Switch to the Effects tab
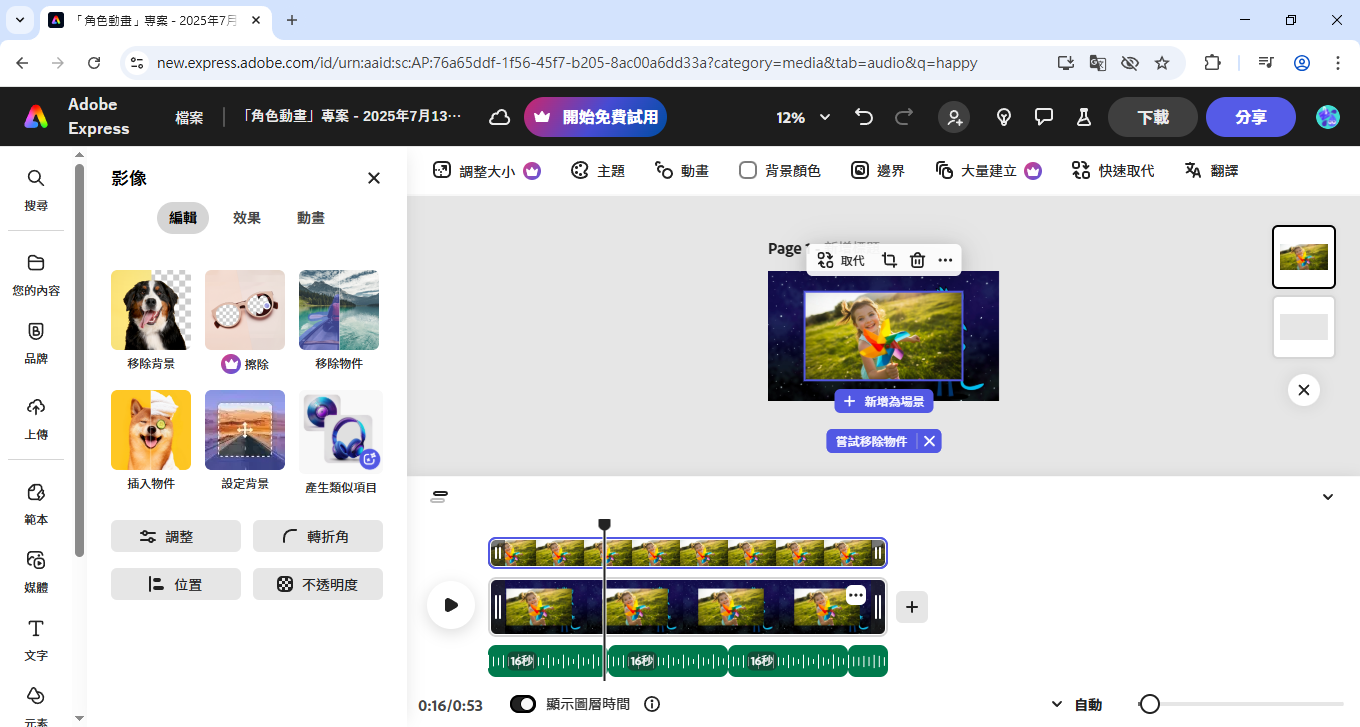The width and height of the screenshot is (1360, 727). click(x=247, y=218)
